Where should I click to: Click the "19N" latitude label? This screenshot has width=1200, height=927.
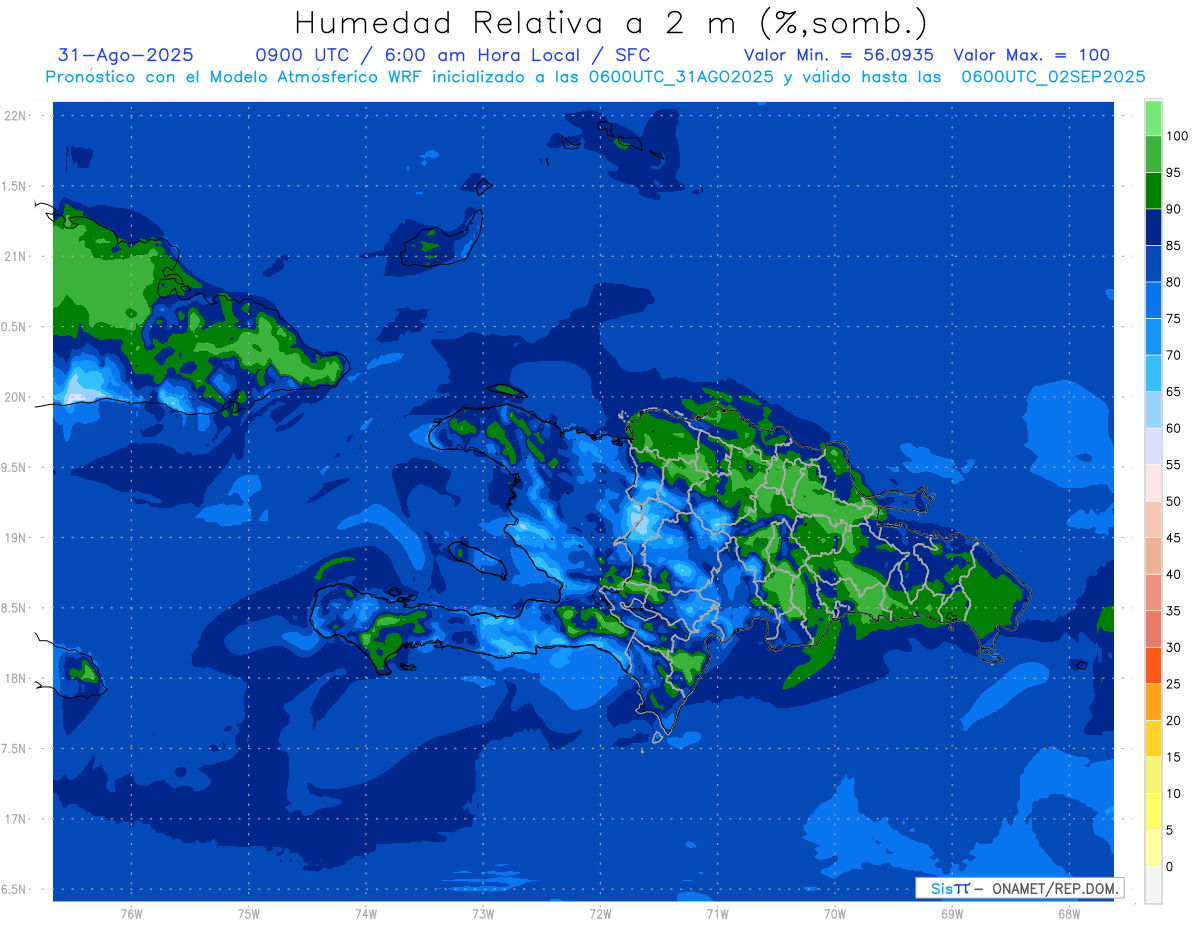[16, 537]
